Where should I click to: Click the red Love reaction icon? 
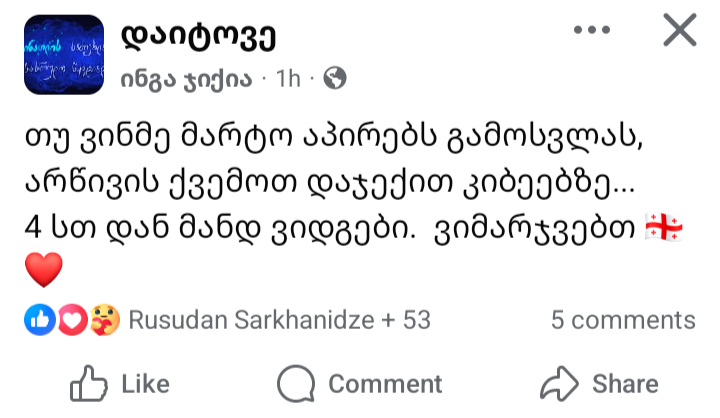71,320
